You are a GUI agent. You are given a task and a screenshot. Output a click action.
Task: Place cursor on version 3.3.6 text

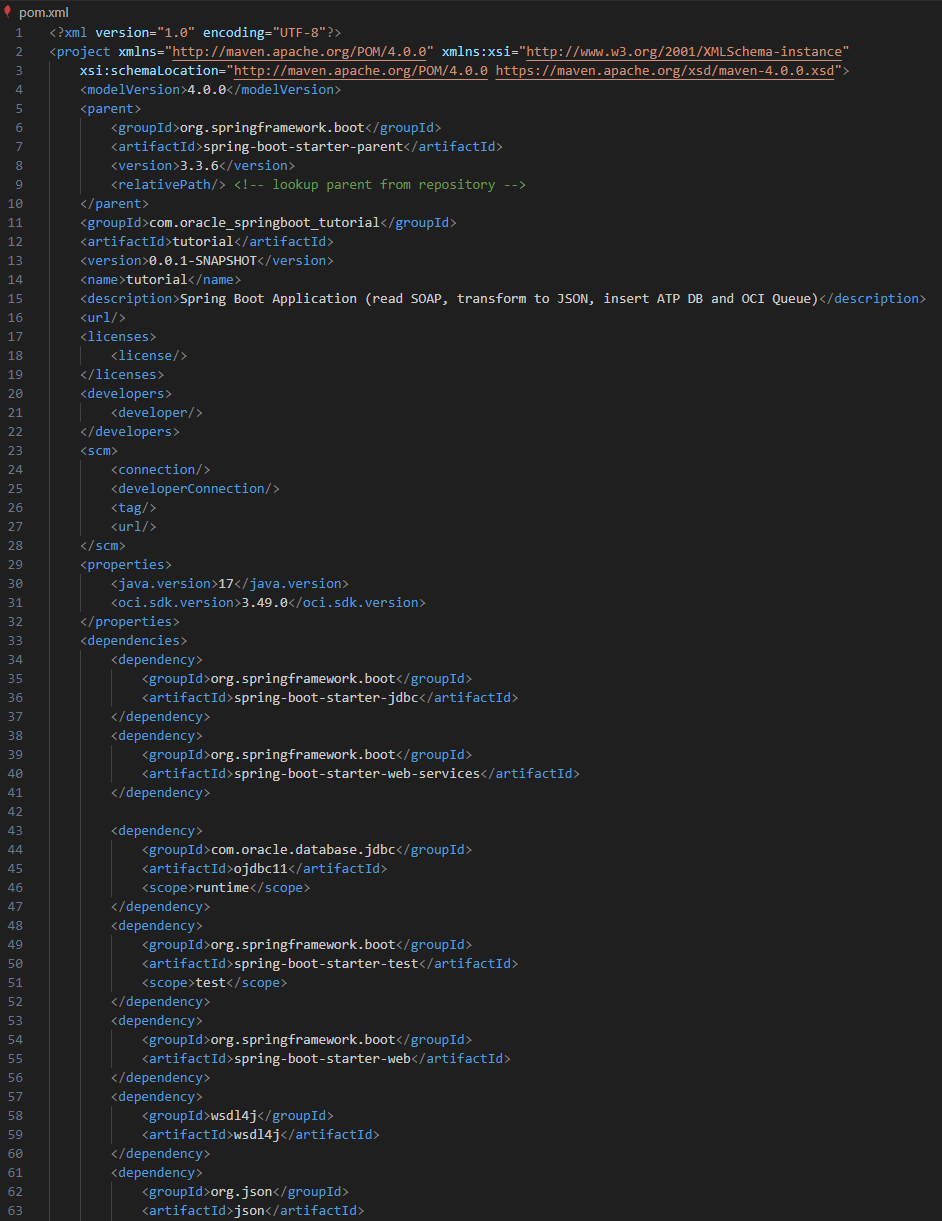pyautogui.click(x=195, y=165)
